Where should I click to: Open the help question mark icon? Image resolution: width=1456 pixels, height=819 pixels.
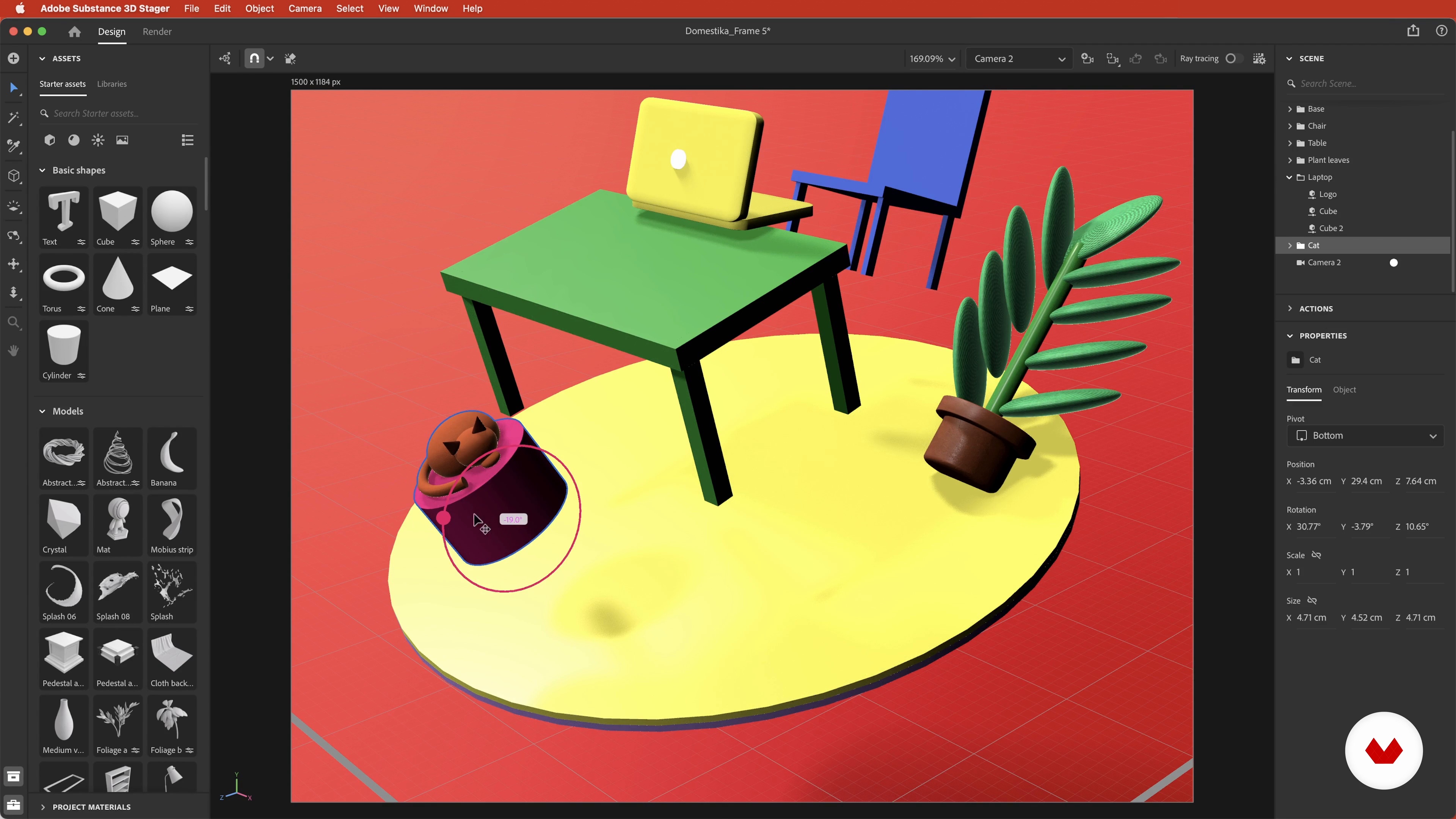click(x=1441, y=30)
